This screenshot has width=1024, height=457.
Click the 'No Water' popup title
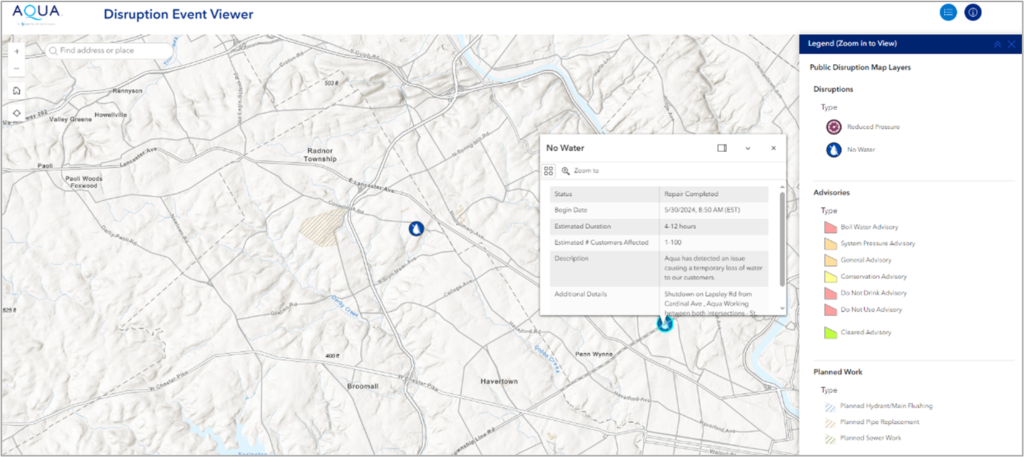pyautogui.click(x=565, y=148)
